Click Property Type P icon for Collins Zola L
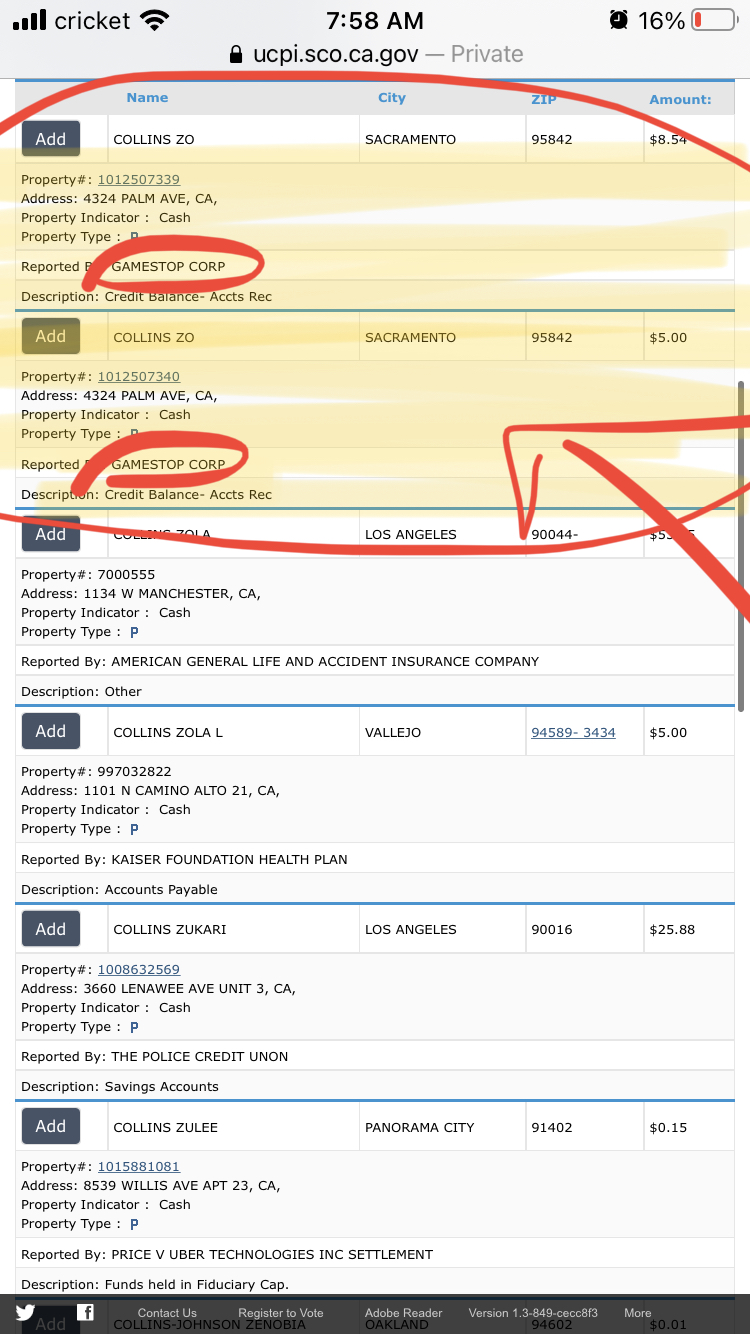Image resolution: width=750 pixels, height=1334 pixels. pyautogui.click(x=134, y=829)
